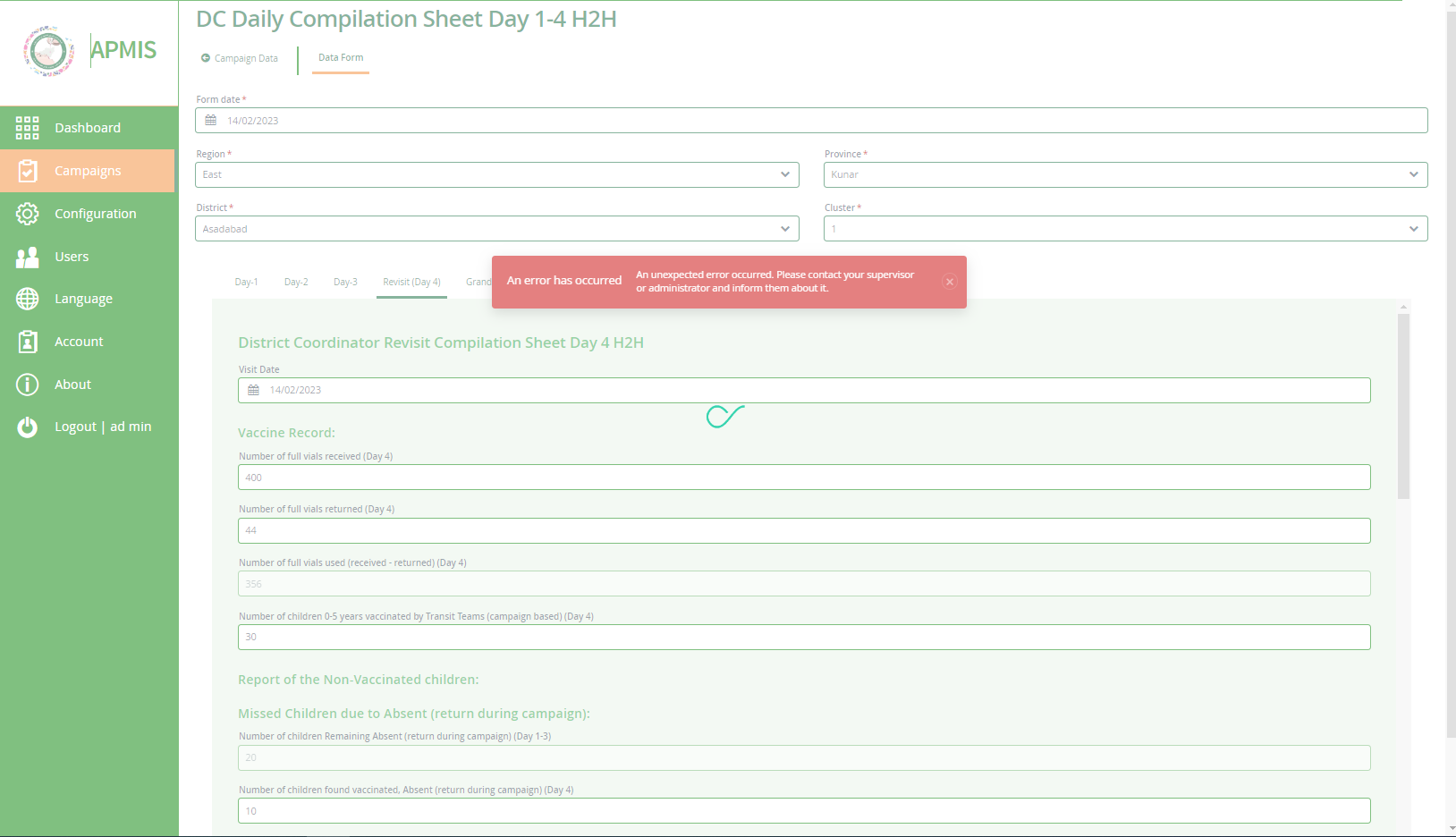Dismiss the error notification
This screenshot has width=1456, height=837.
(950, 282)
